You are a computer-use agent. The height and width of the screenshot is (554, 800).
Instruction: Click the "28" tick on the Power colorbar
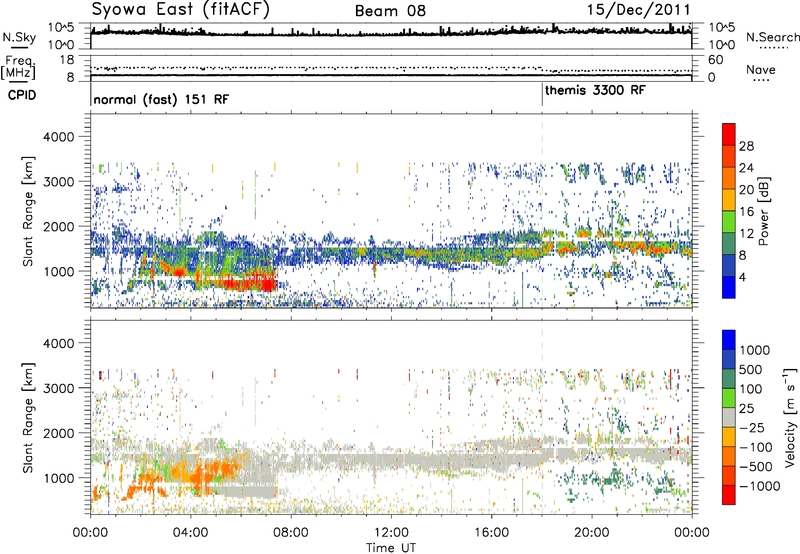746,146
